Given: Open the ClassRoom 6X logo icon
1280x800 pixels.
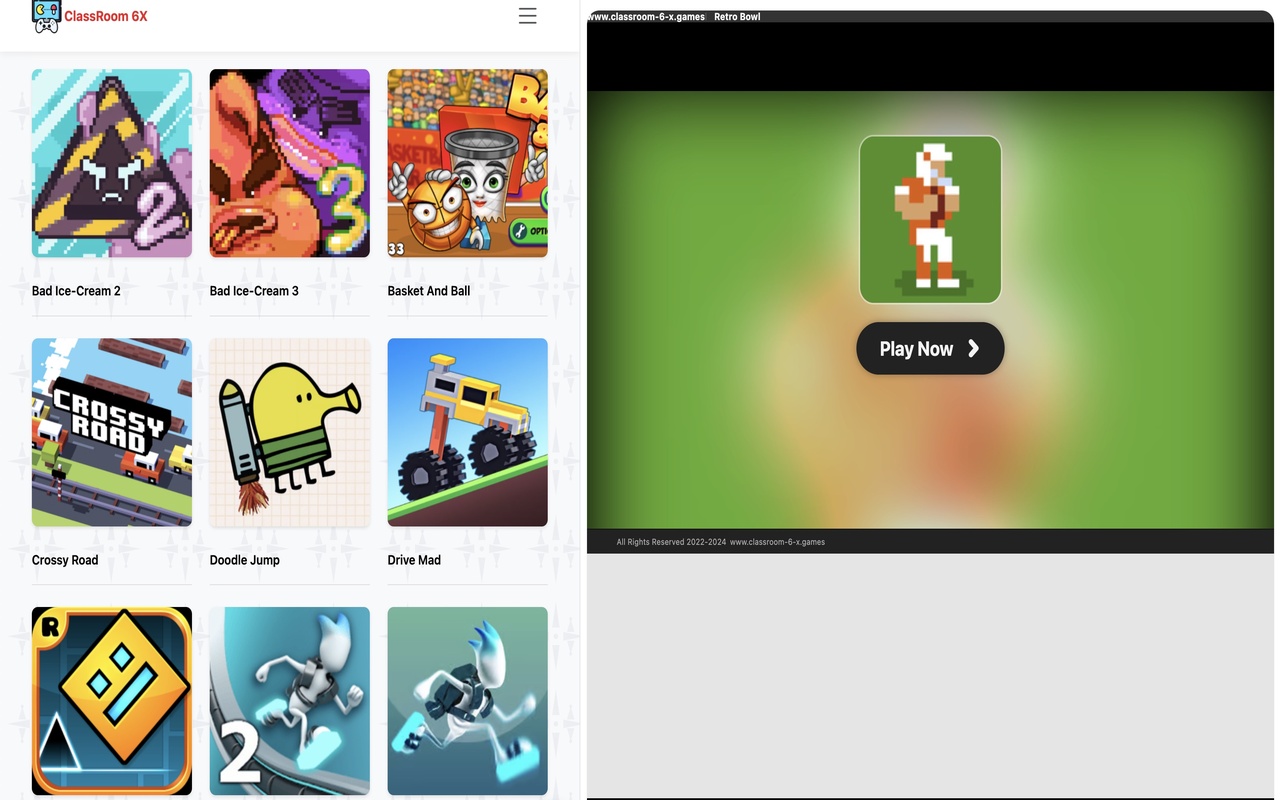Looking at the screenshot, I should (x=46, y=16).
